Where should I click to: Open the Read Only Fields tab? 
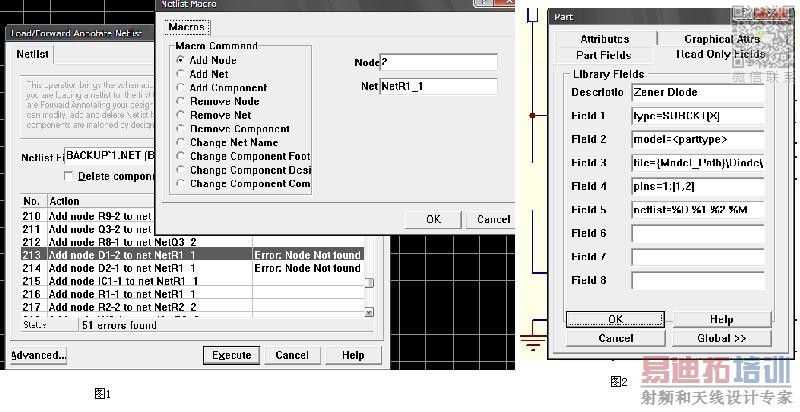tap(720, 54)
